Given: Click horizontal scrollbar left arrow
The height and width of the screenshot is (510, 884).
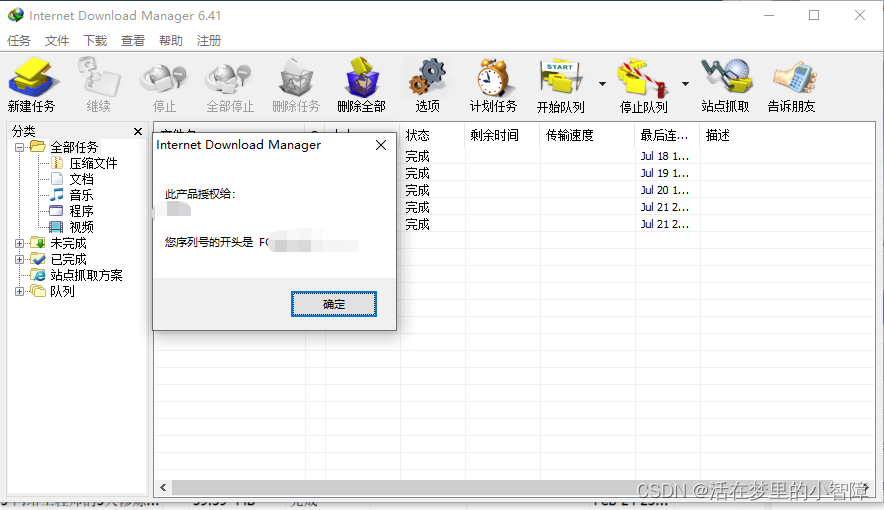Looking at the screenshot, I should (163, 487).
